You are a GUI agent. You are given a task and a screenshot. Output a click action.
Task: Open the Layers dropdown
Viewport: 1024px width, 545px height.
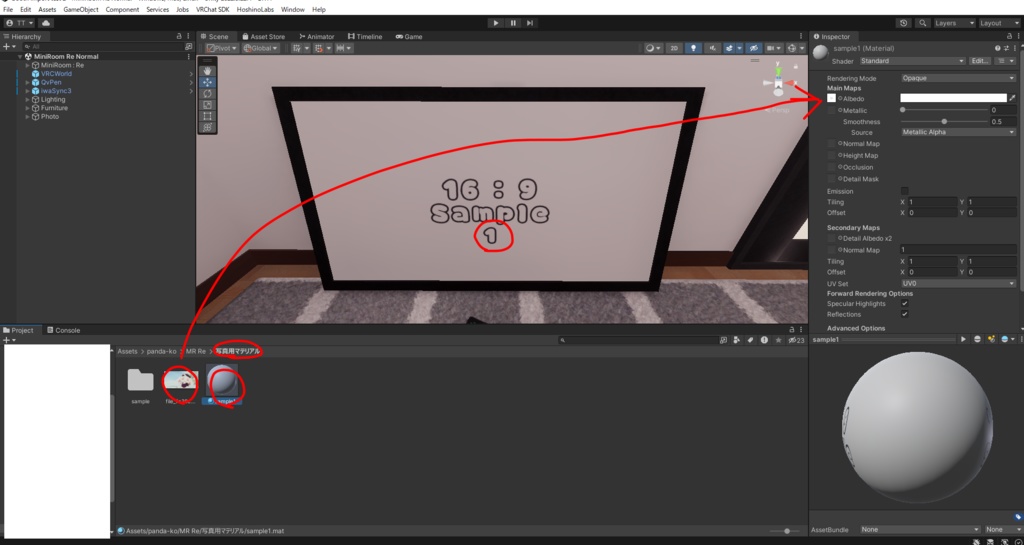click(x=954, y=23)
